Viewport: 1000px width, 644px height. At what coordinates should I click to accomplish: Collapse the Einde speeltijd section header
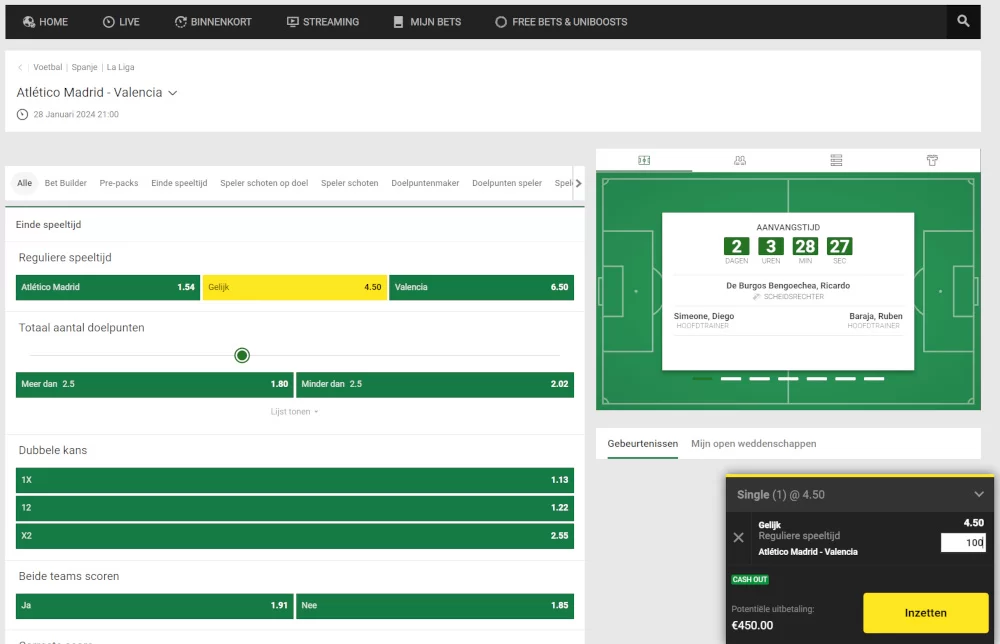point(295,224)
